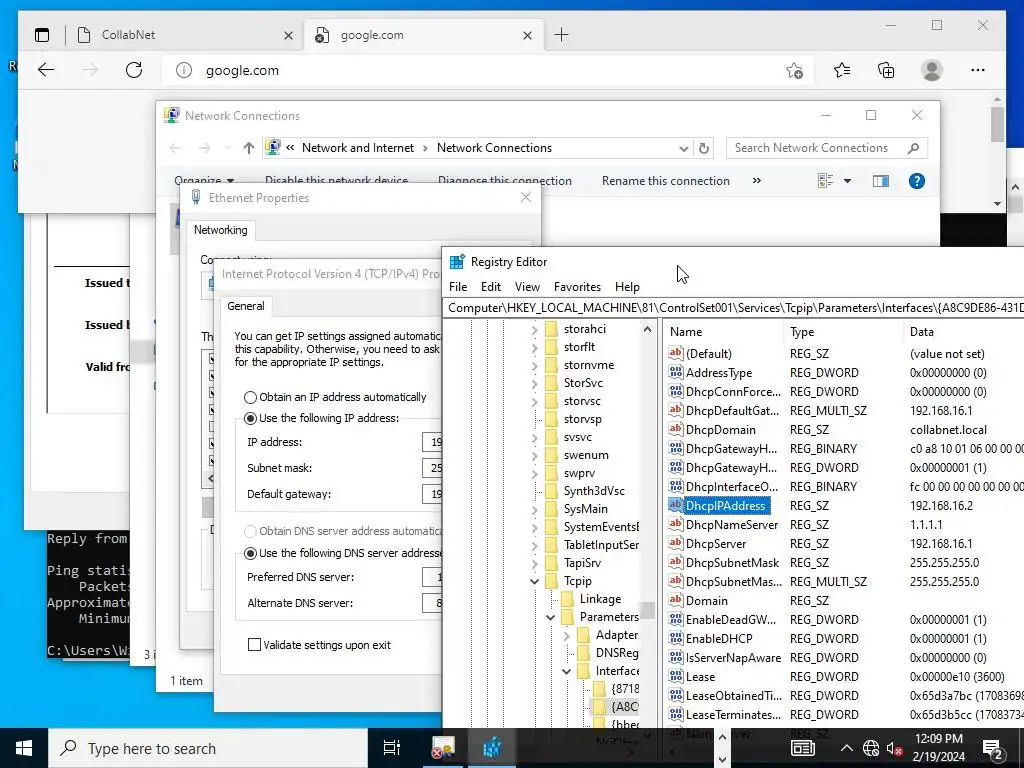This screenshot has height=768, width=1024.
Task: Click the browser back arrow icon
Action: [46, 70]
